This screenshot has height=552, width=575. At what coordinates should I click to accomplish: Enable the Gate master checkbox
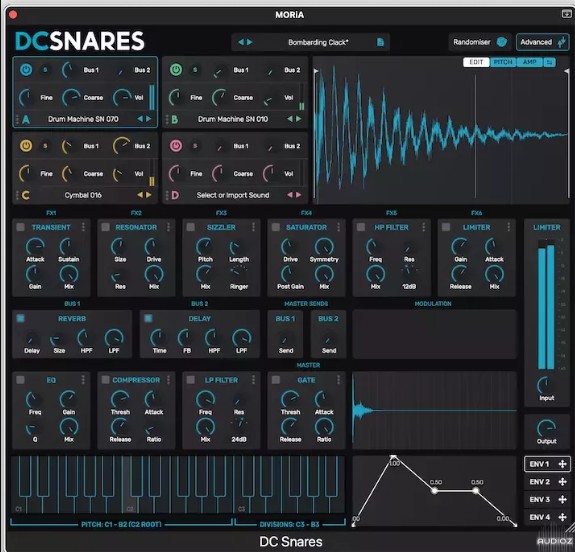(276, 380)
